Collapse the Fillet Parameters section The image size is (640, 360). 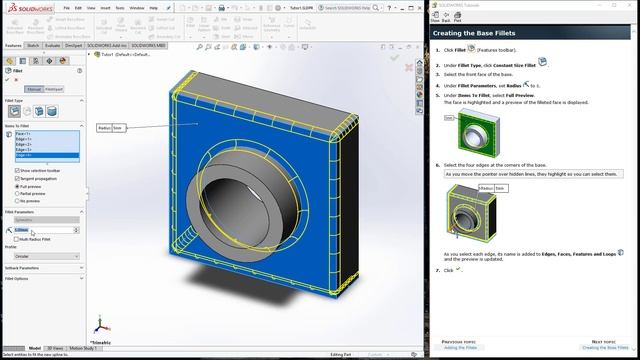pyautogui.click(x=81, y=212)
